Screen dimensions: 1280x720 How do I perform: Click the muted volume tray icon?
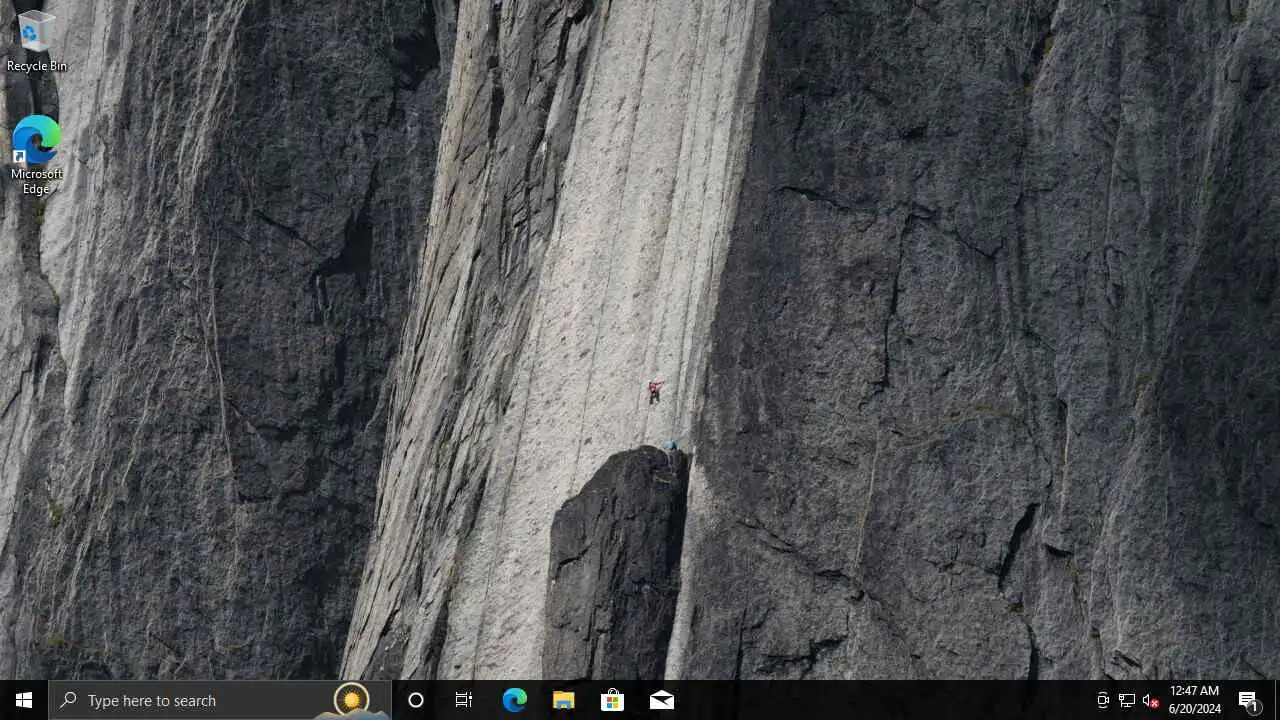pyautogui.click(x=1150, y=701)
